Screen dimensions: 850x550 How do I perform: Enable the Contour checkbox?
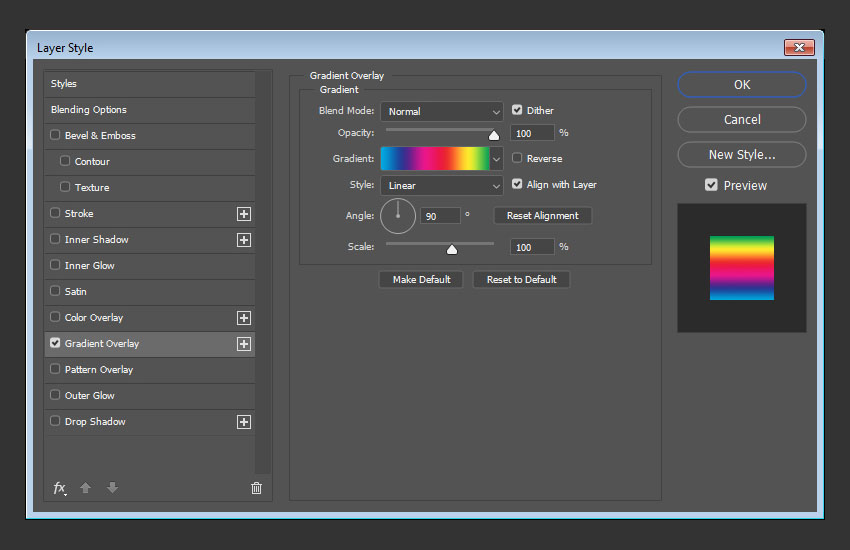pyautogui.click(x=65, y=160)
